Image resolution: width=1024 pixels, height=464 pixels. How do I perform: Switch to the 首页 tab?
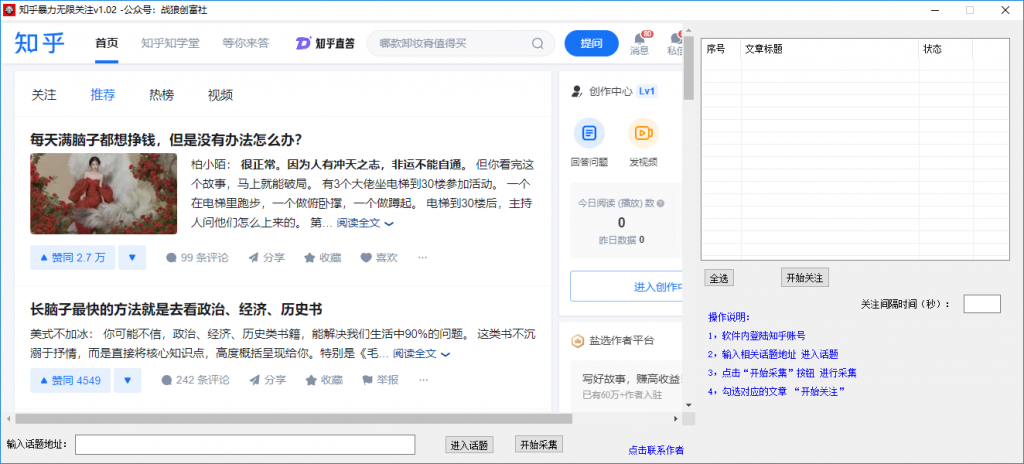(106, 44)
